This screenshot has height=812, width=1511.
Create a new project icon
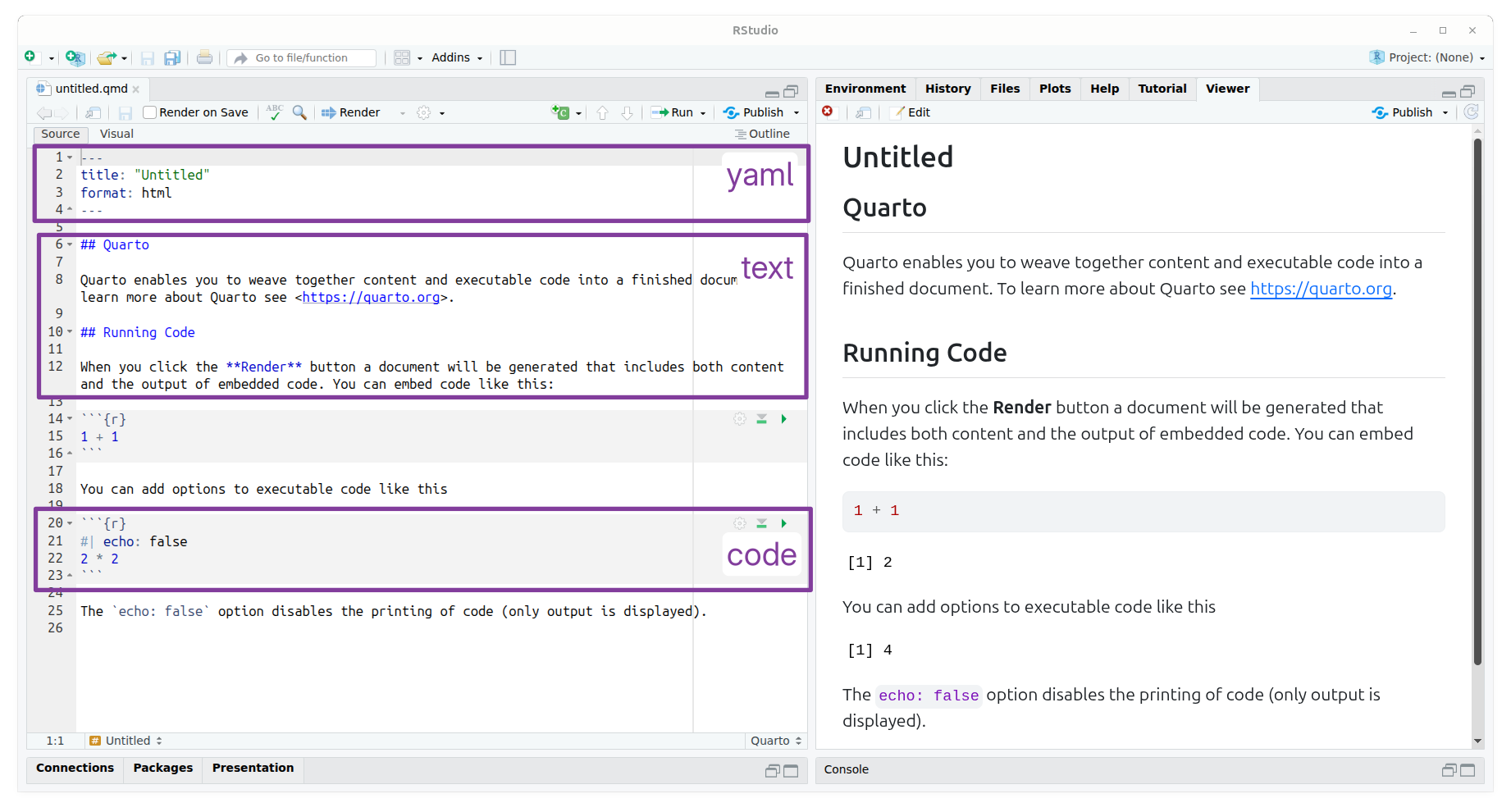[x=75, y=57]
